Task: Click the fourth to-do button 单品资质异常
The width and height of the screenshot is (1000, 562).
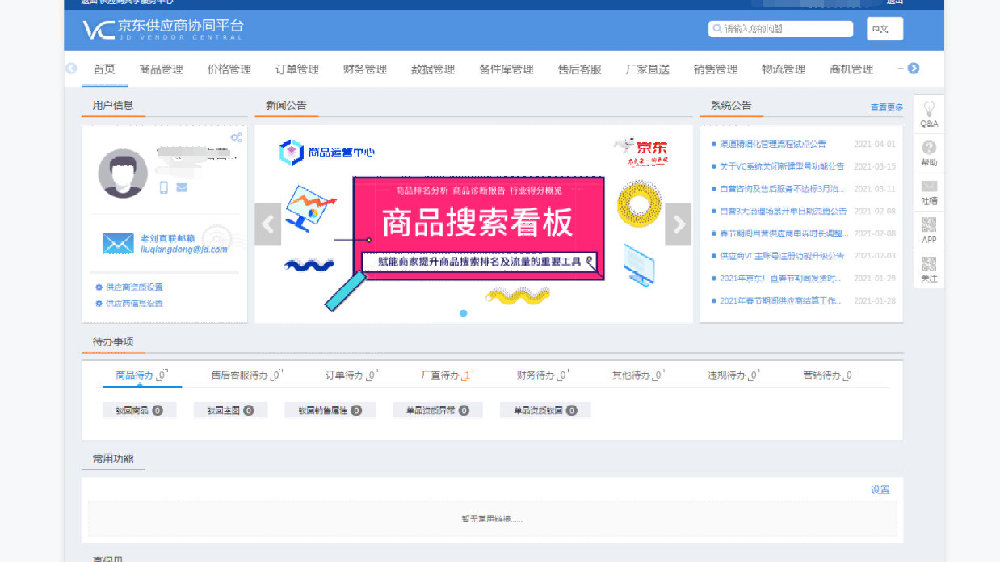Action: tap(438, 410)
